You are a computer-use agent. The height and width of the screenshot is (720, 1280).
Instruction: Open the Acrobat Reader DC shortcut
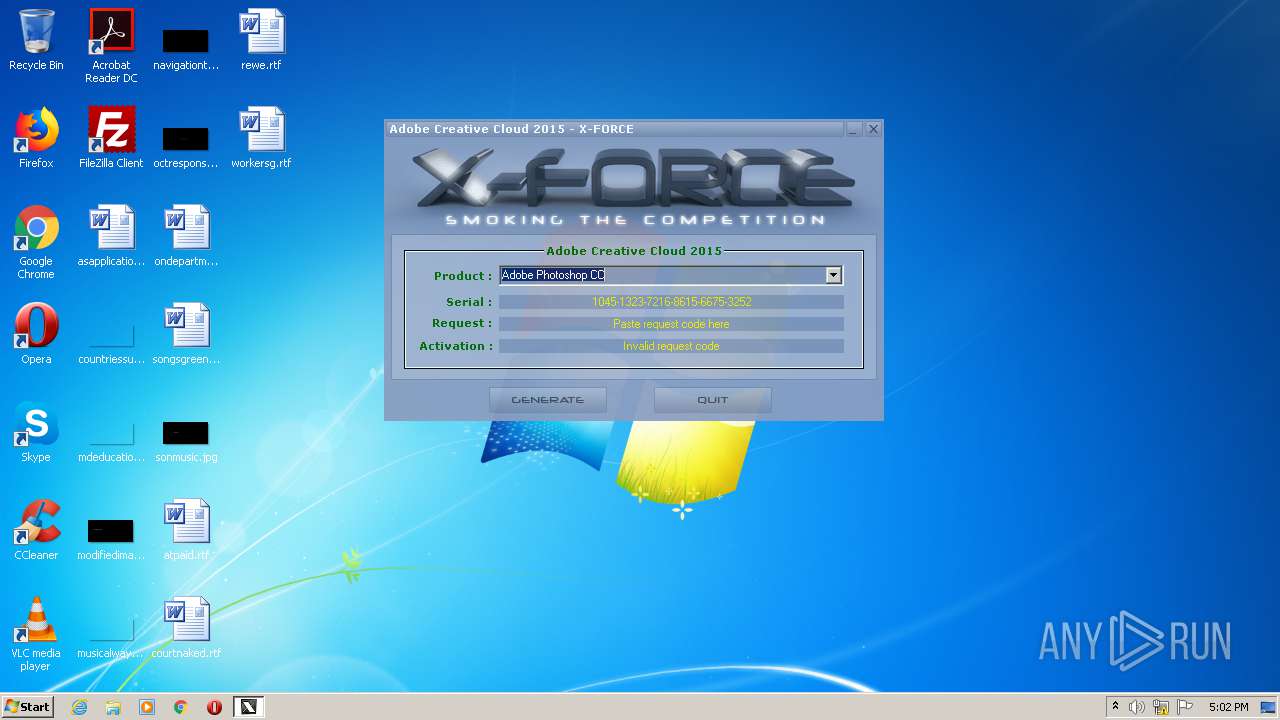coord(111,46)
